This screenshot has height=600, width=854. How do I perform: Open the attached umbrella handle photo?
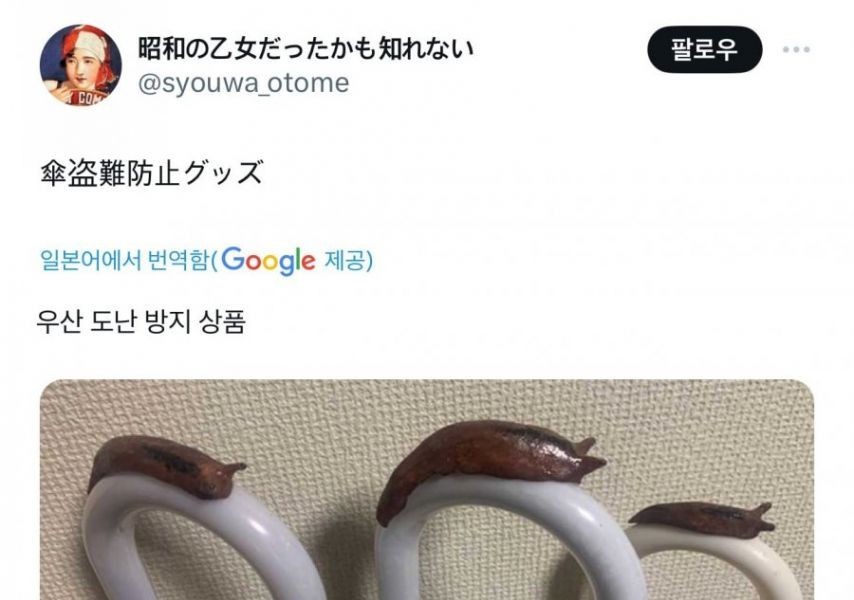427,489
